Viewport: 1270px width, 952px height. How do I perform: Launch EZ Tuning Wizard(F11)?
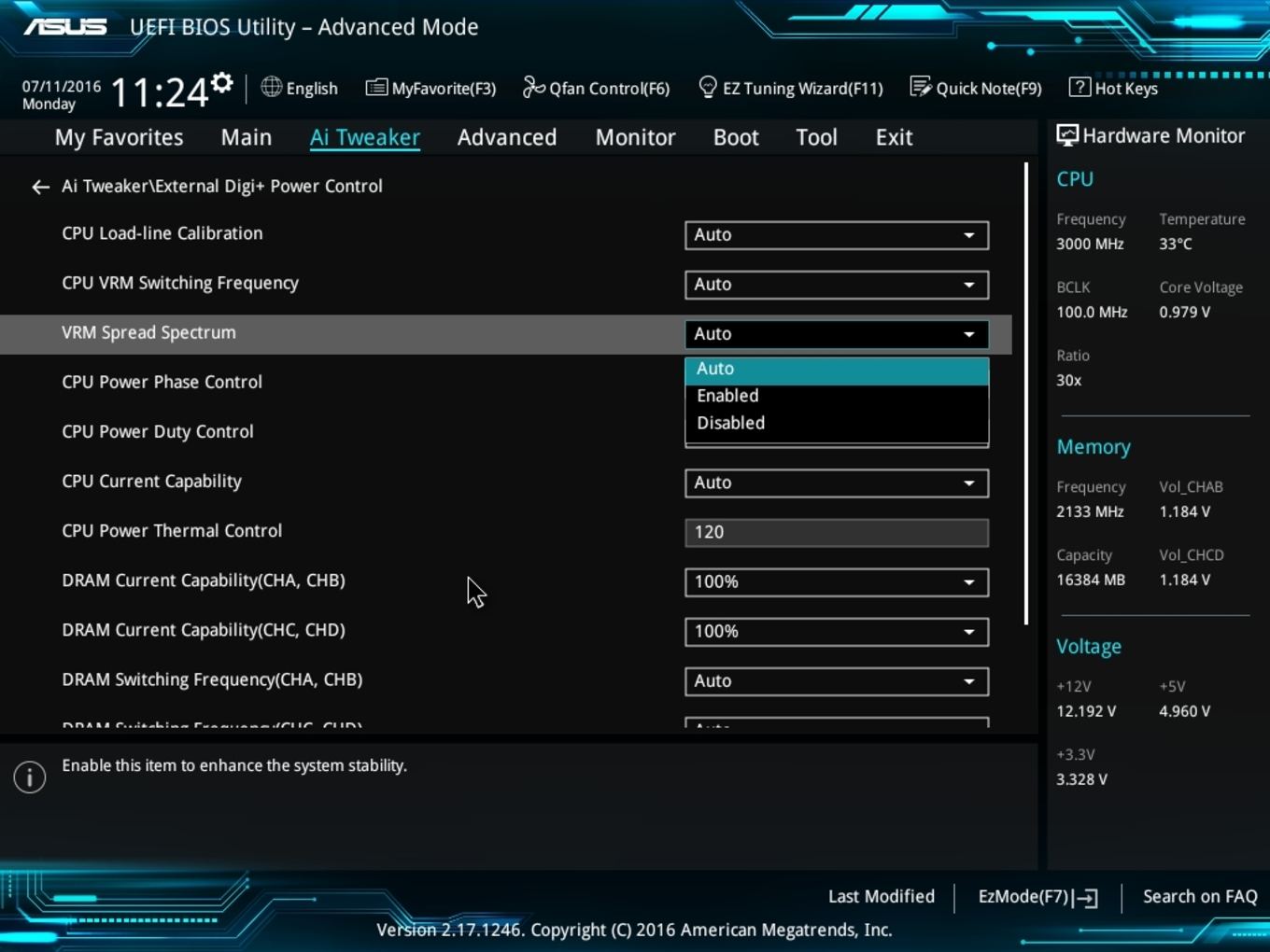[790, 88]
